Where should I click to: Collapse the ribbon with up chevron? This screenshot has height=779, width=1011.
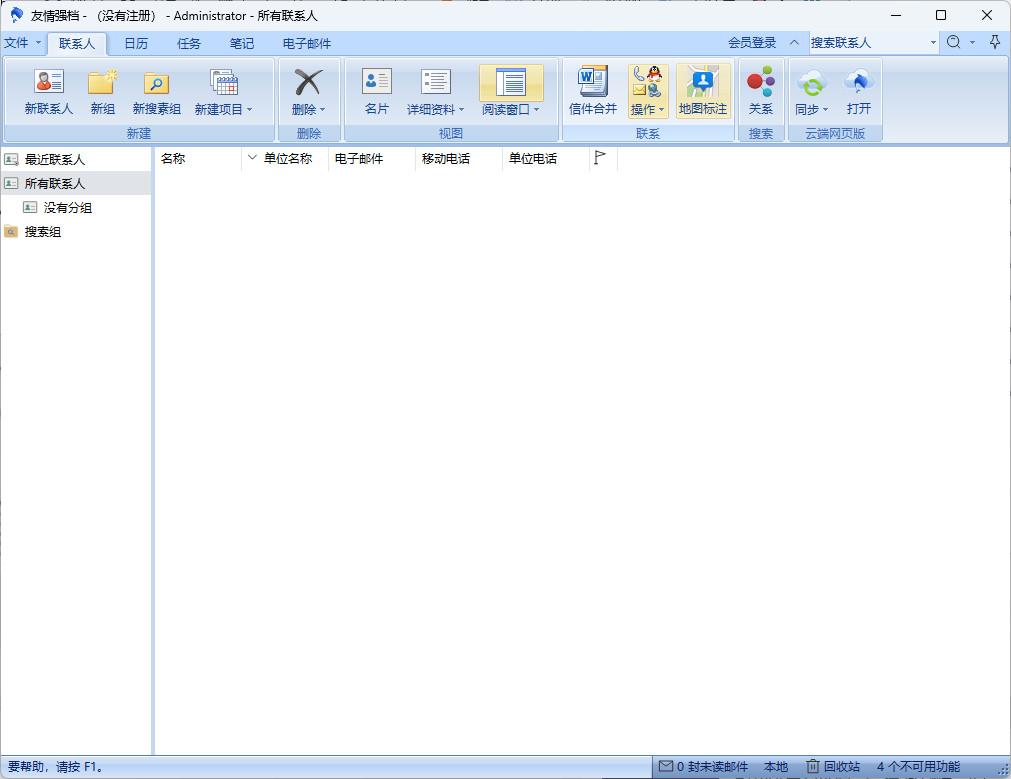click(x=794, y=43)
